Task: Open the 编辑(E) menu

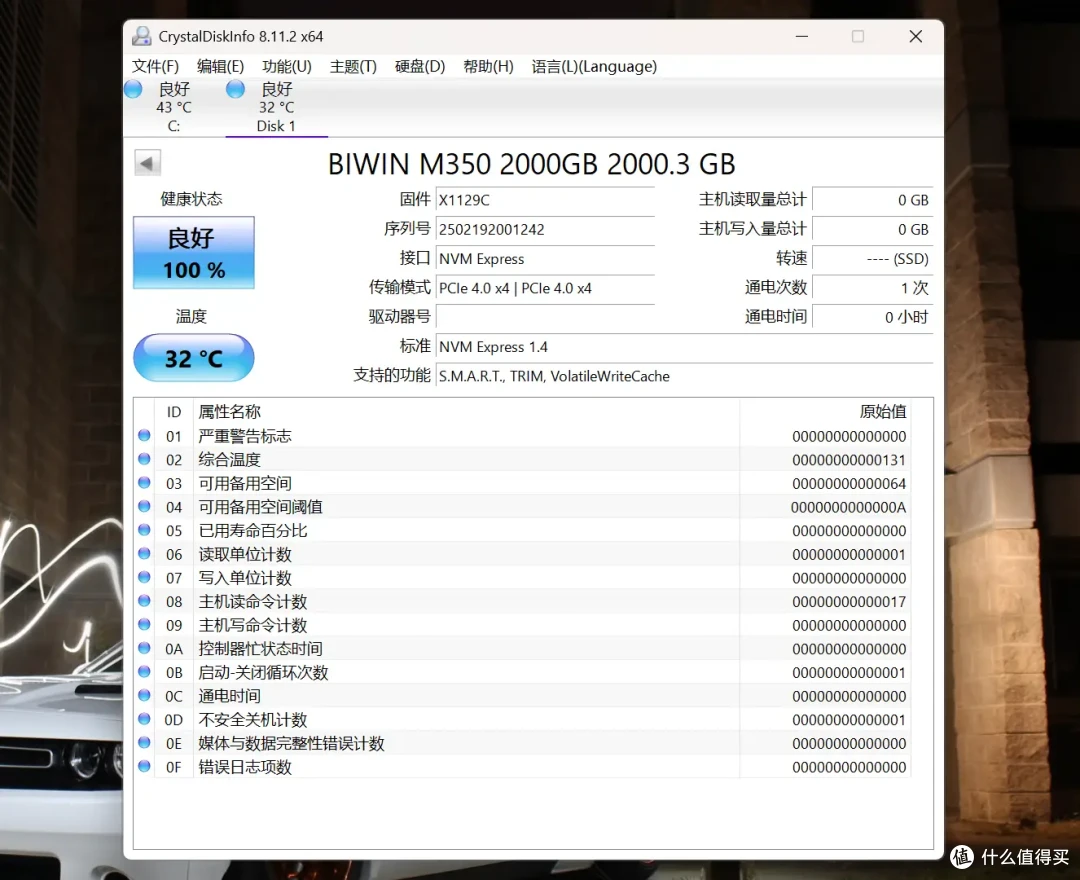Action: point(220,66)
